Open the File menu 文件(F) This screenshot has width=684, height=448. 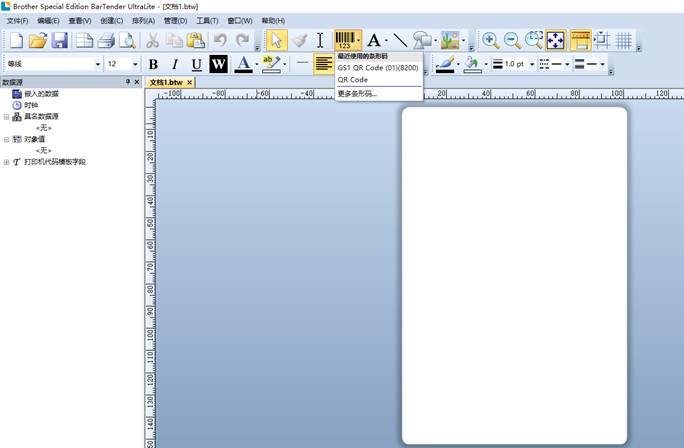point(17,21)
